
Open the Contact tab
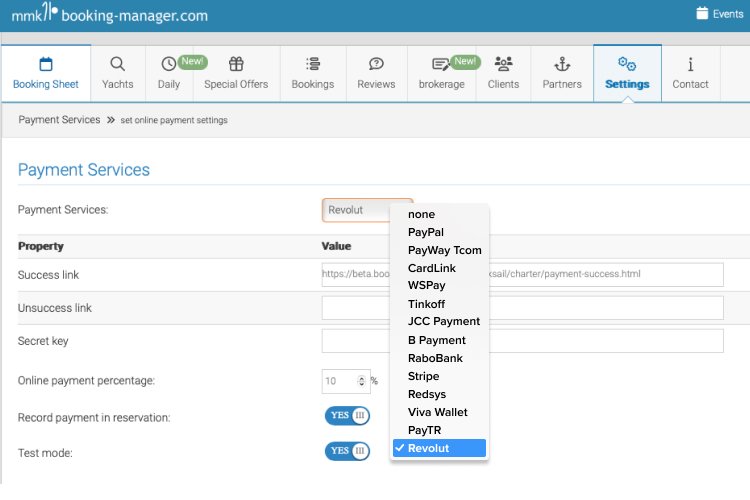coord(690,73)
